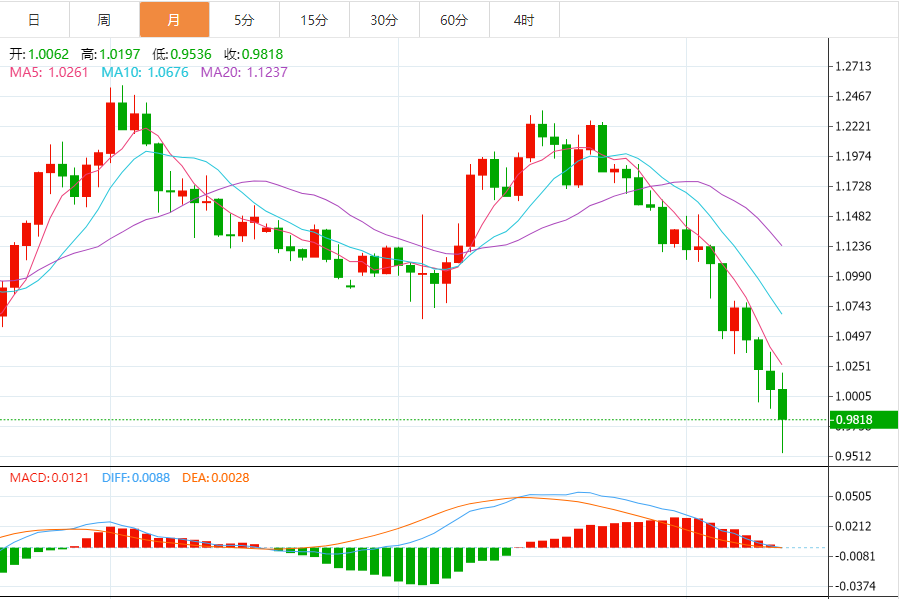Open the 5分 timeframe tab
This screenshot has width=900, height=599.
coord(245,20)
